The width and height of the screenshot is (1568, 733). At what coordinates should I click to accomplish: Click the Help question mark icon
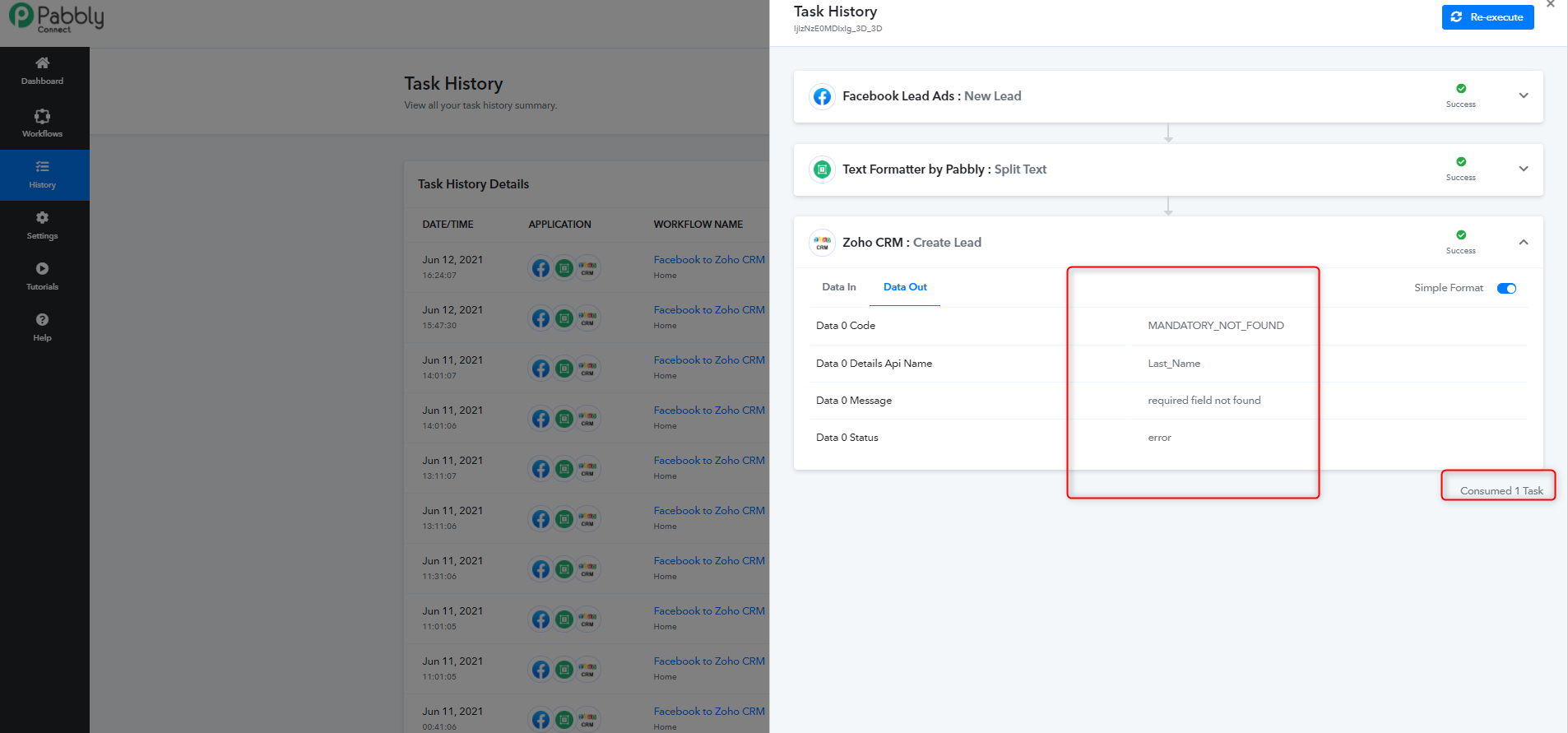(x=42, y=320)
